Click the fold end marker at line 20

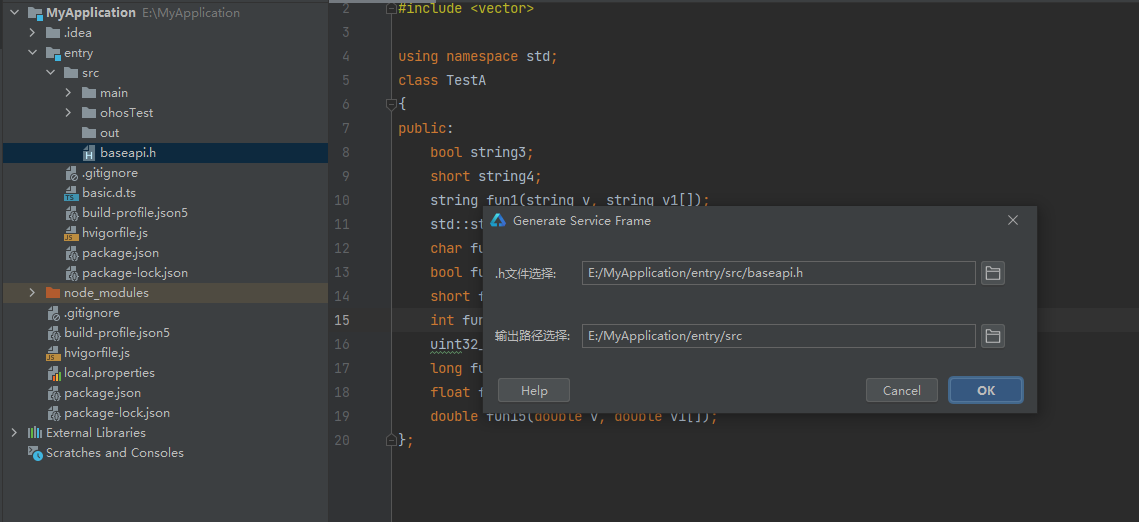click(392, 440)
